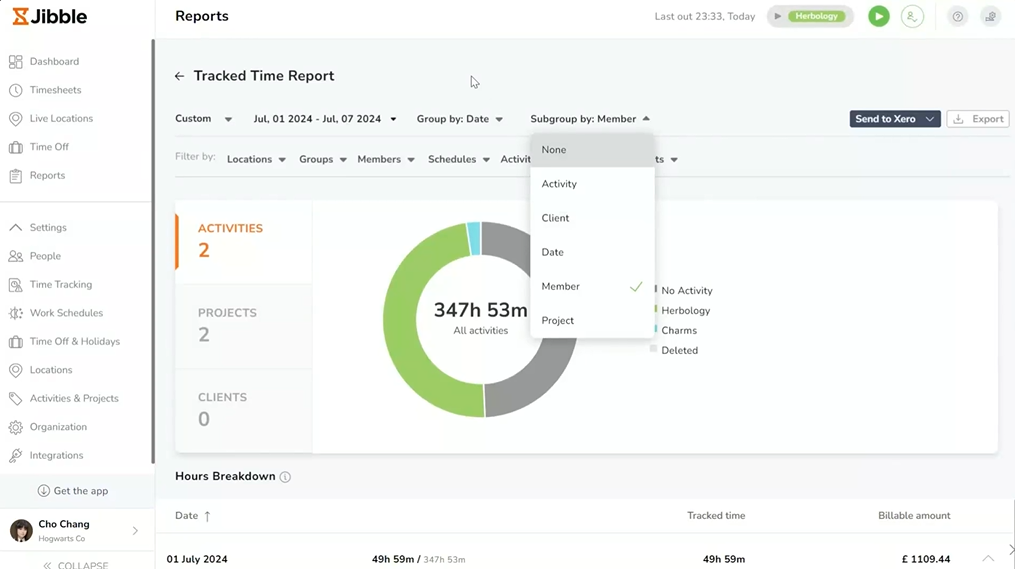
Task: Switch to the ACTIVITIES tab
Action: click(x=243, y=241)
